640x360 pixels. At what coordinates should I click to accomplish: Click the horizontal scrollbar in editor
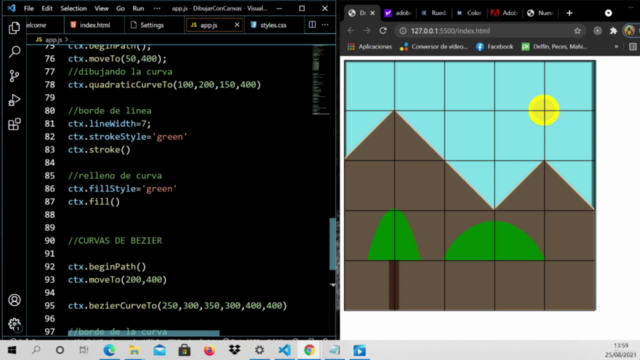(x=144, y=333)
